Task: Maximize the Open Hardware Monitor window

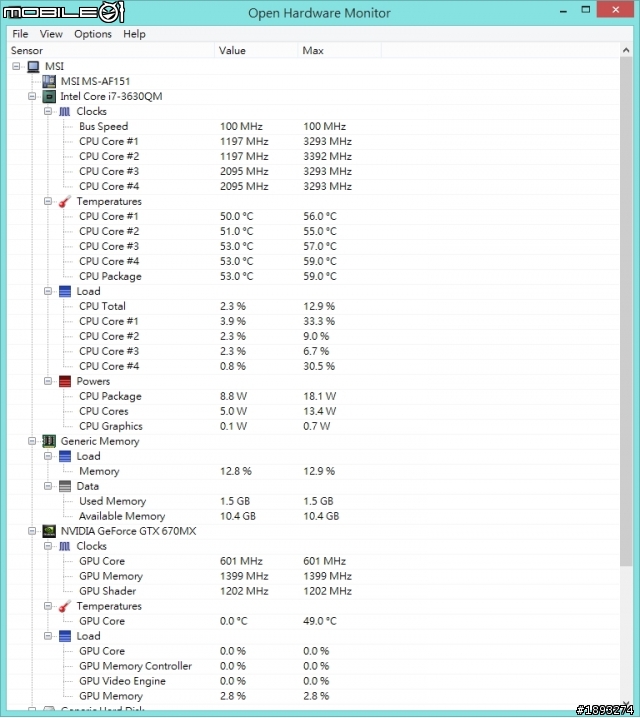Action: point(586,10)
